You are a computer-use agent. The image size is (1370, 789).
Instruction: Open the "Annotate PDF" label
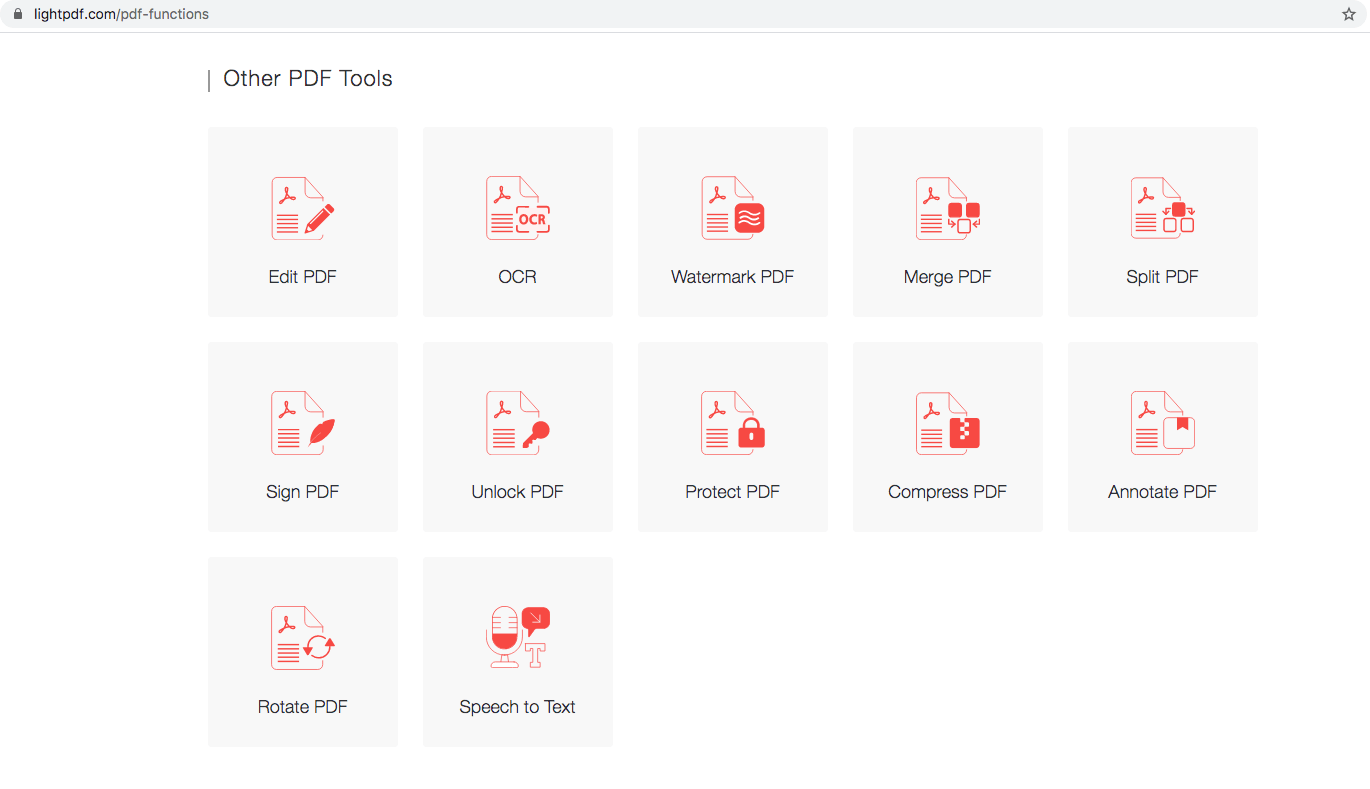pos(1163,492)
